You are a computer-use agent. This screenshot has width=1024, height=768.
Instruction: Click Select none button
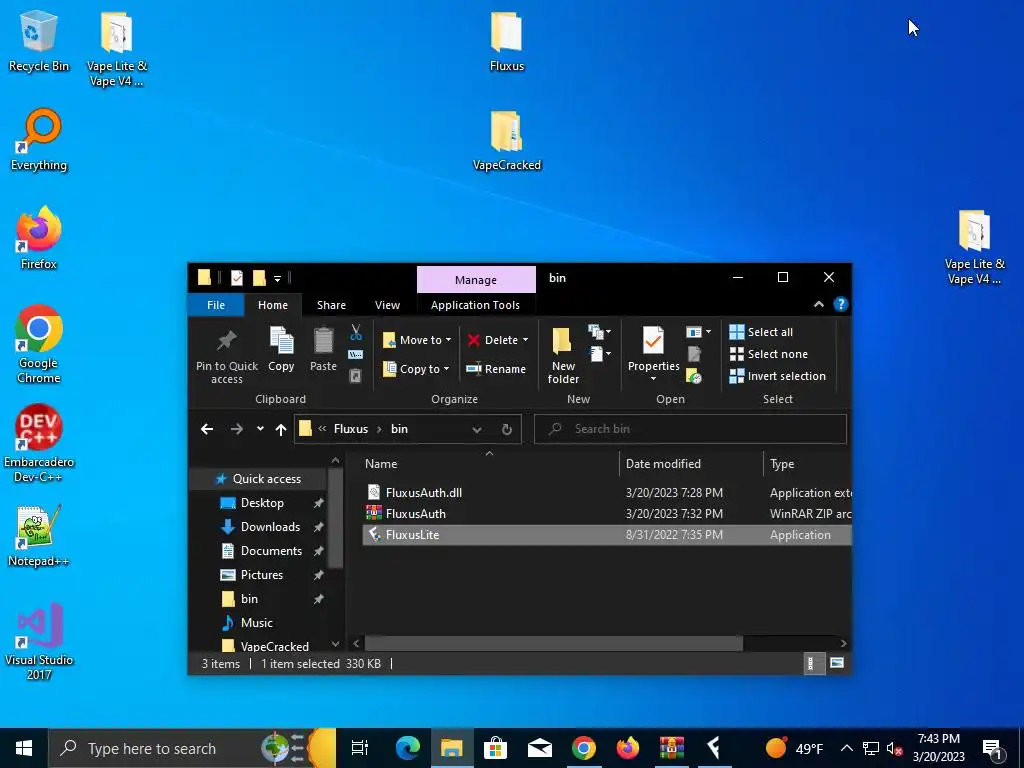pyautogui.click(x=769, y=354)
